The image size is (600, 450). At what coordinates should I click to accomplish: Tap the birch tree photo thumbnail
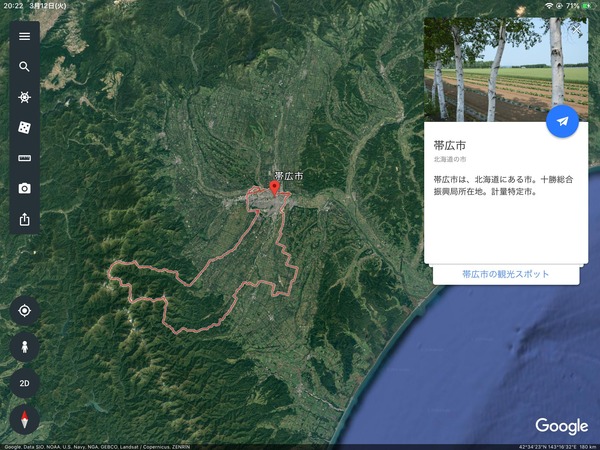(506, 69)
